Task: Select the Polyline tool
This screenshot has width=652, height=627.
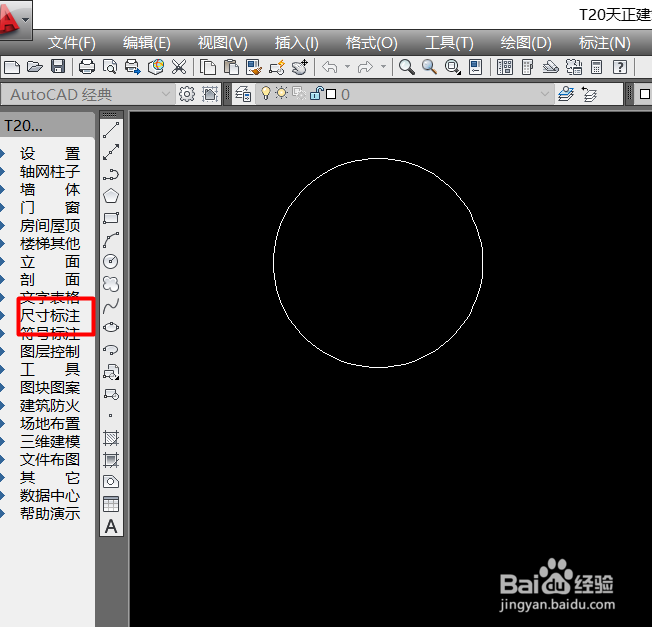Action: click(x=111, y=174)
